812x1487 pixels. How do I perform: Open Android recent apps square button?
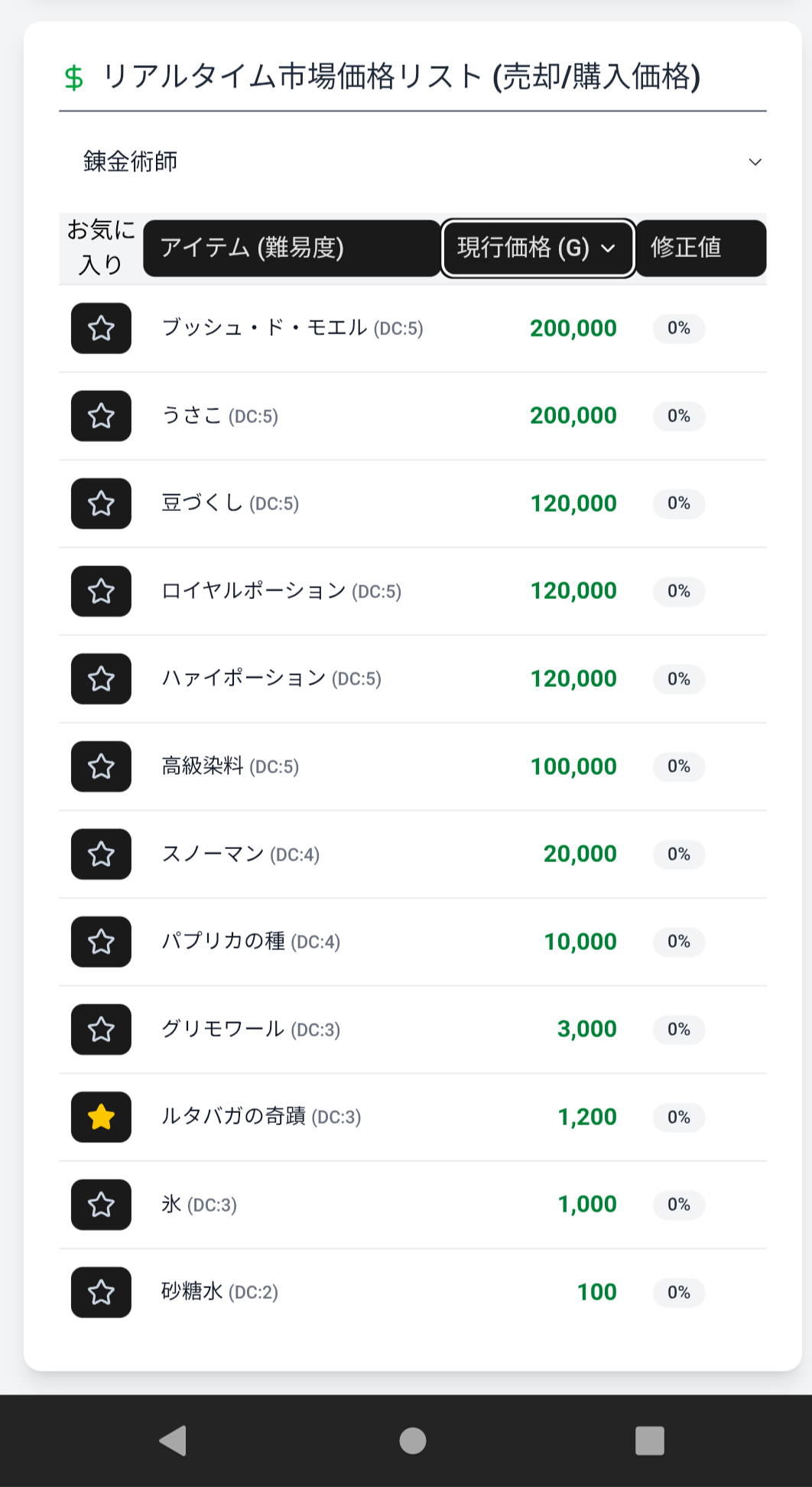click(x=650, y=1441)
